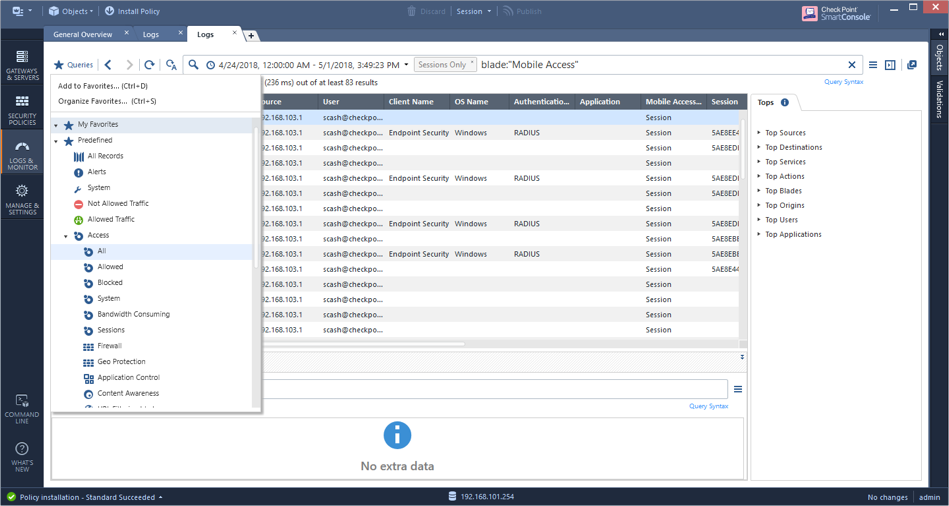Select Bandwidth Consuming query
The height and width of the screenshot is (506, 949).
click(x=133, y=314)
